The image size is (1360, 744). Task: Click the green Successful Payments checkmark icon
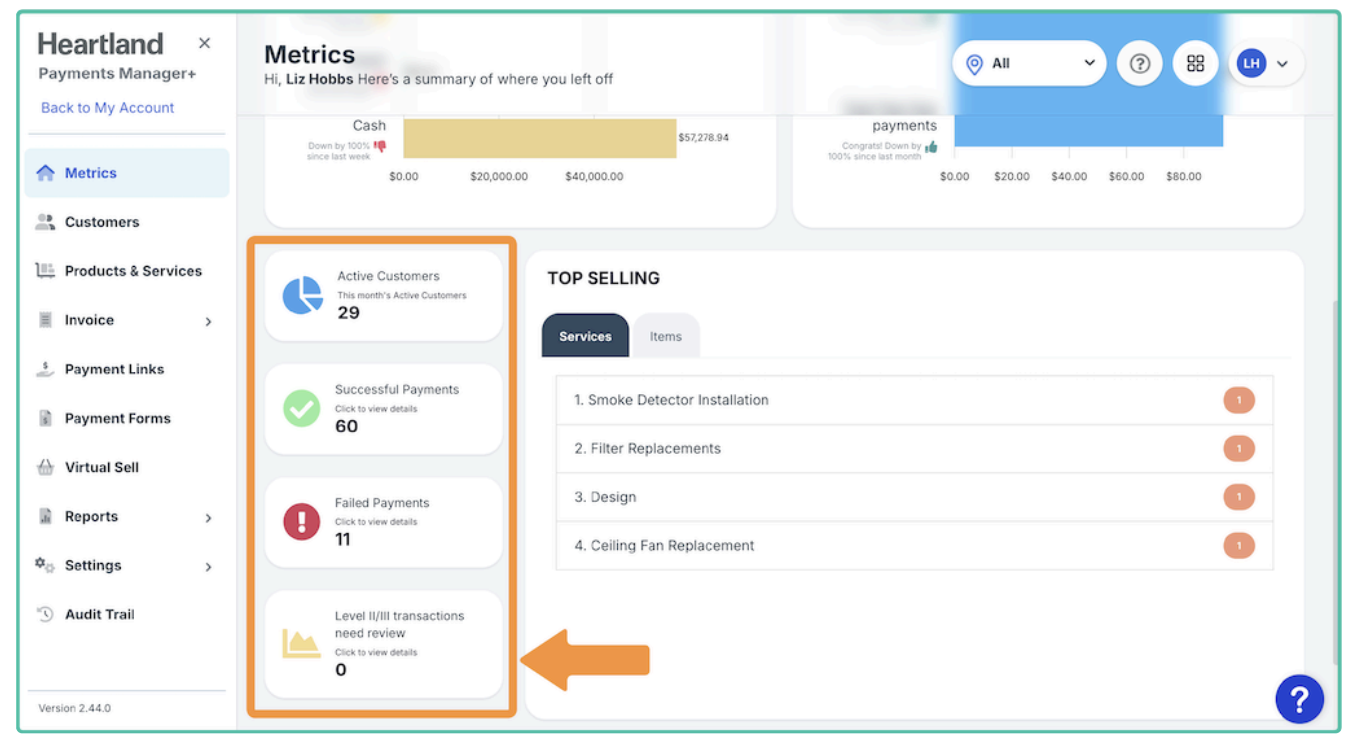pos(302,408)
